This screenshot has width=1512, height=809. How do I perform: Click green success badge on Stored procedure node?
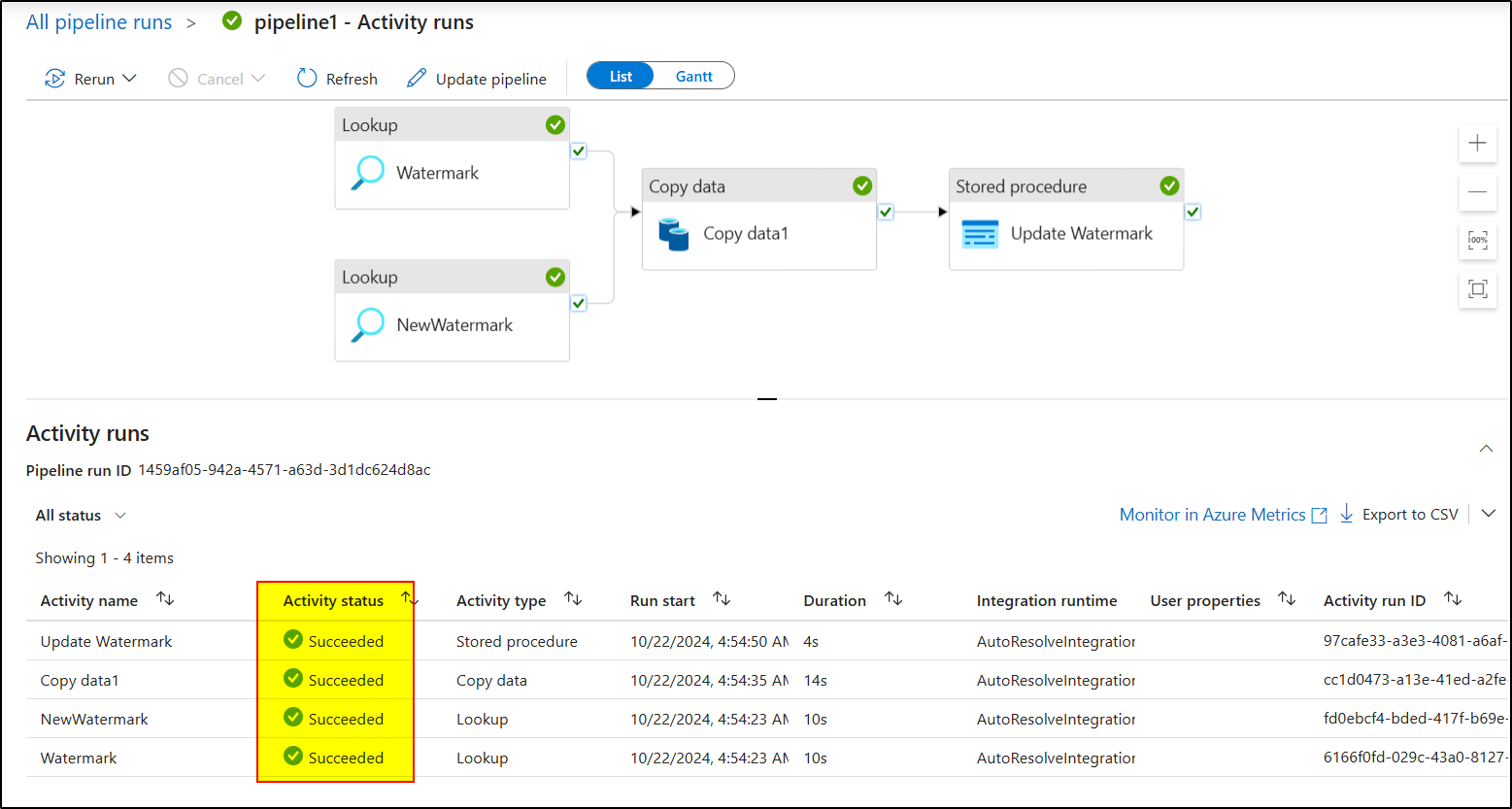pyautogui.click(x=1170, y=185)
